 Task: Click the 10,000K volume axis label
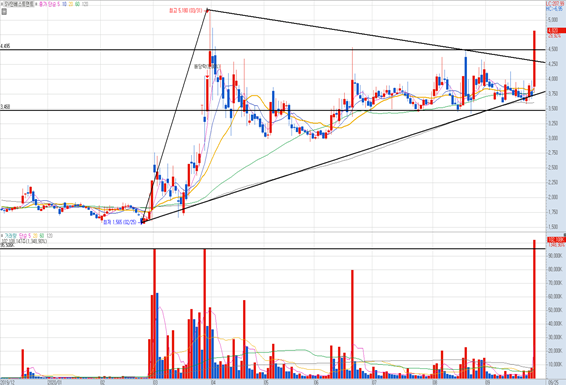coord(555,365)
